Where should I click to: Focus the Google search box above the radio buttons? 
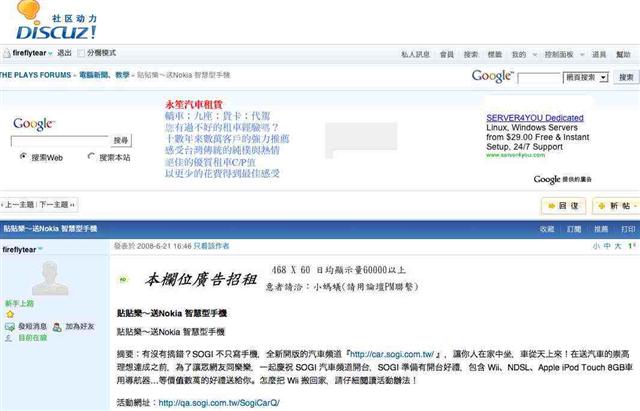[x=60, y=141]
